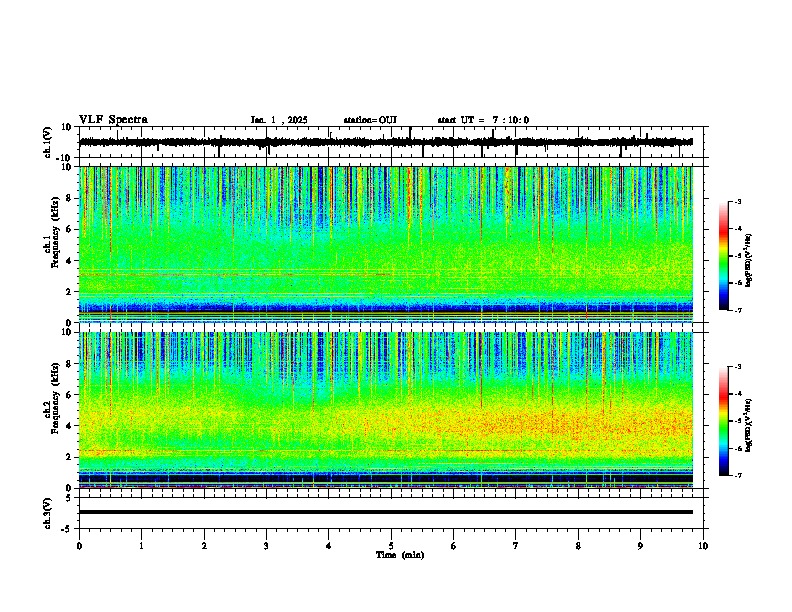The width and height of the screenshot is (792, 612).
Task: Click the time axis tick label "9"
Action: click(640, 546)
